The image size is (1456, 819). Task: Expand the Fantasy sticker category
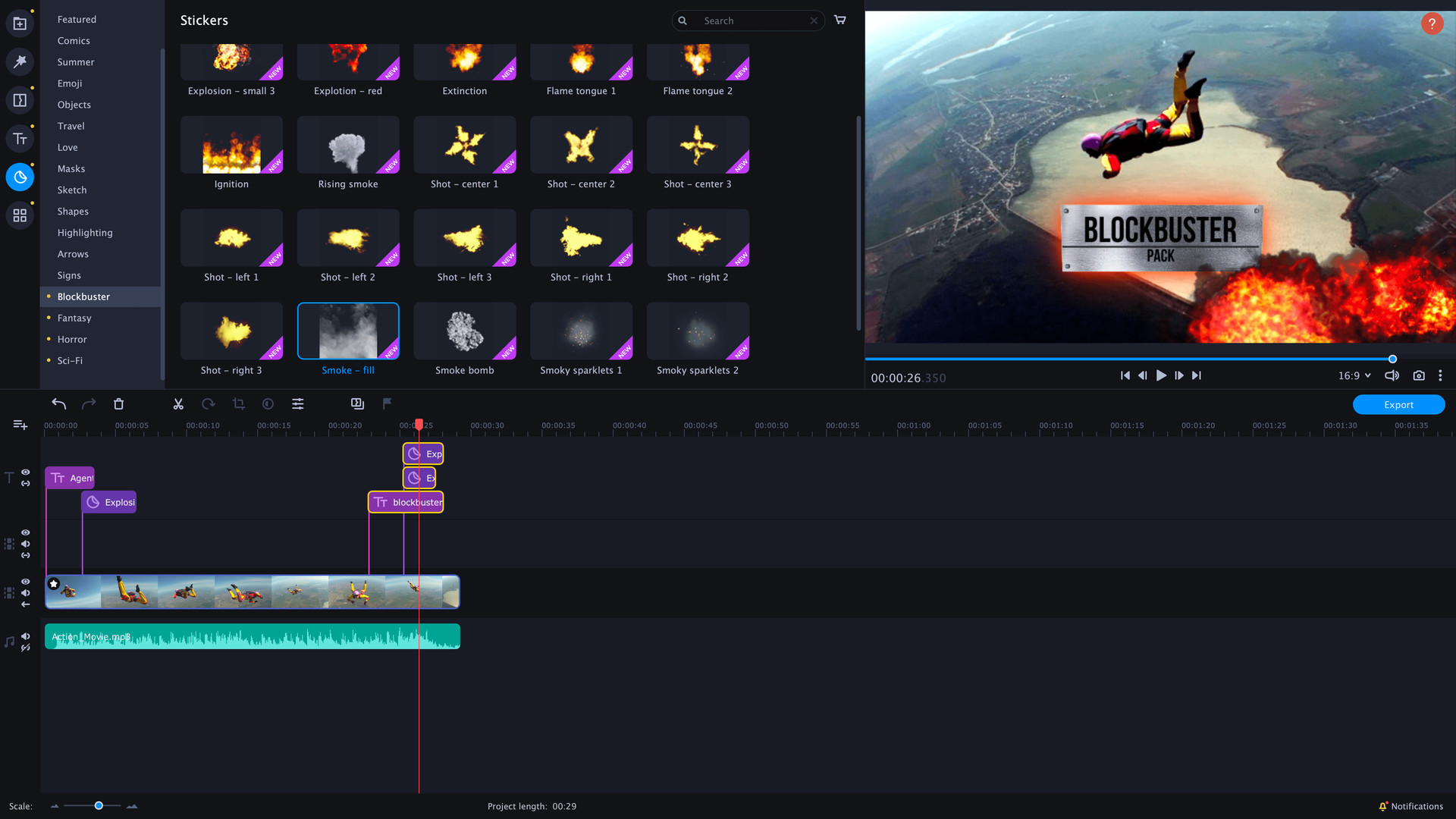pos(75,318)
